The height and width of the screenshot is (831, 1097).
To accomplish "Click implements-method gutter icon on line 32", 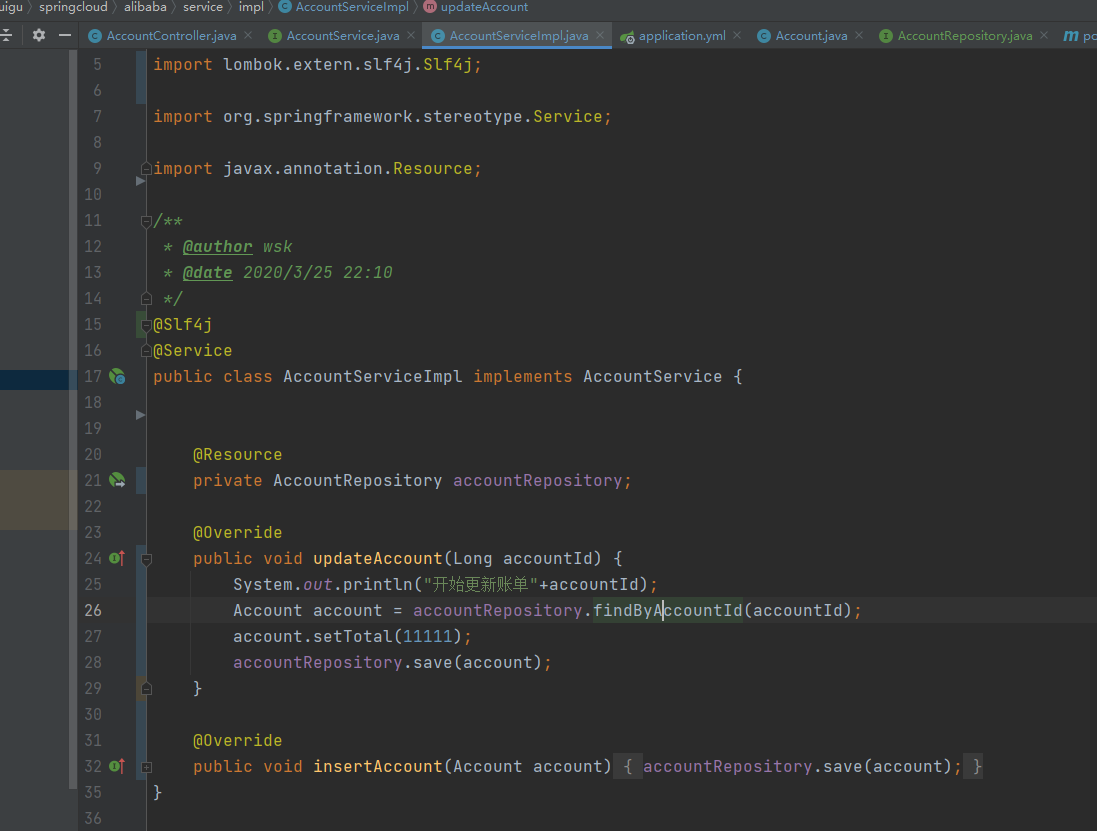I will coord(117,766).
